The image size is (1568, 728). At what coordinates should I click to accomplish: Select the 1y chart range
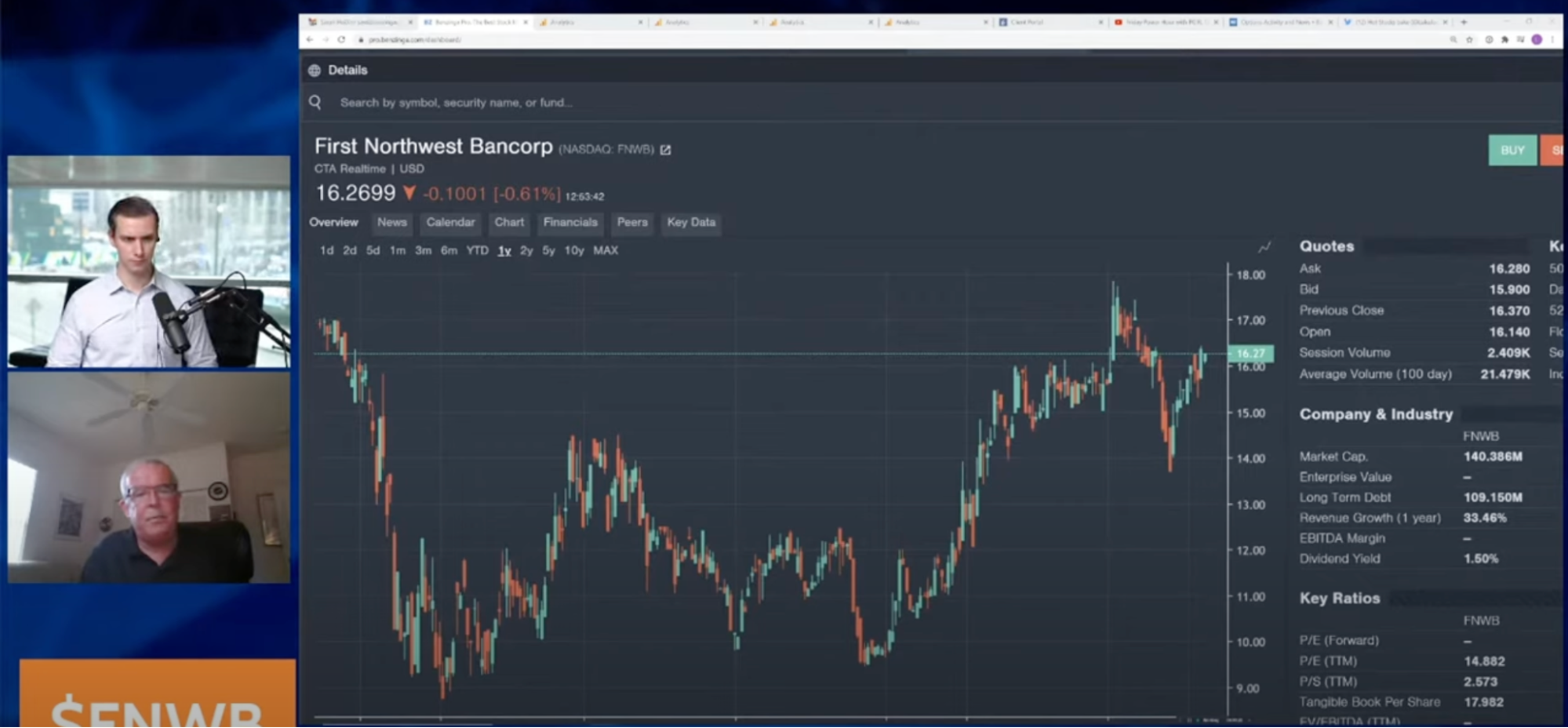click(x=504, y=250)
